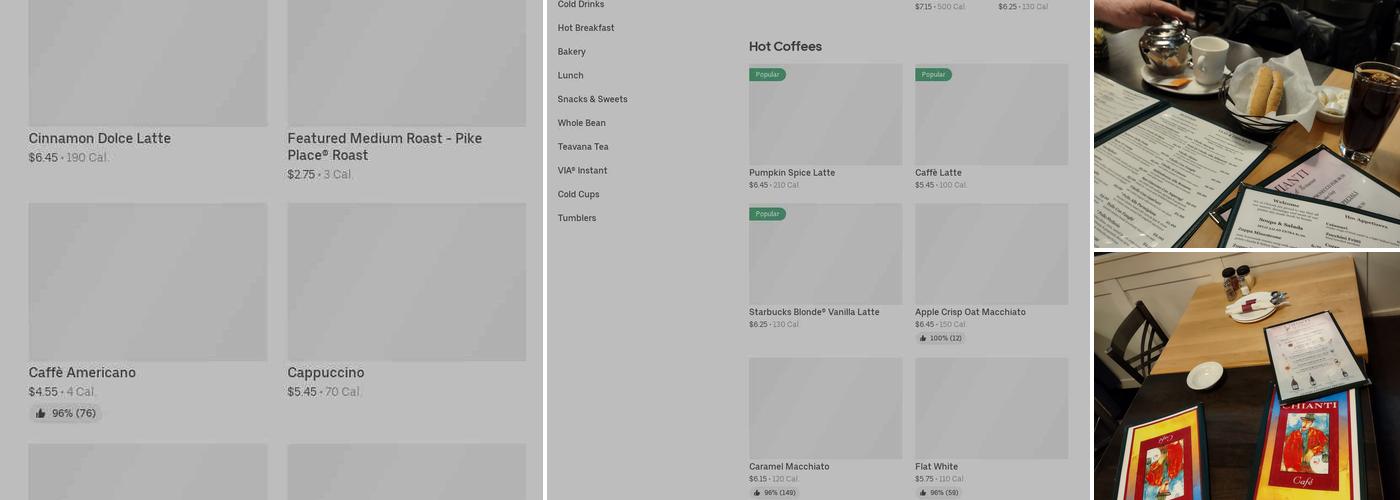The height and width of the screenshot is (500, 1400).
Task: Click the thumbs-up icon beside 96% (76)
Action: pos(41,414)
